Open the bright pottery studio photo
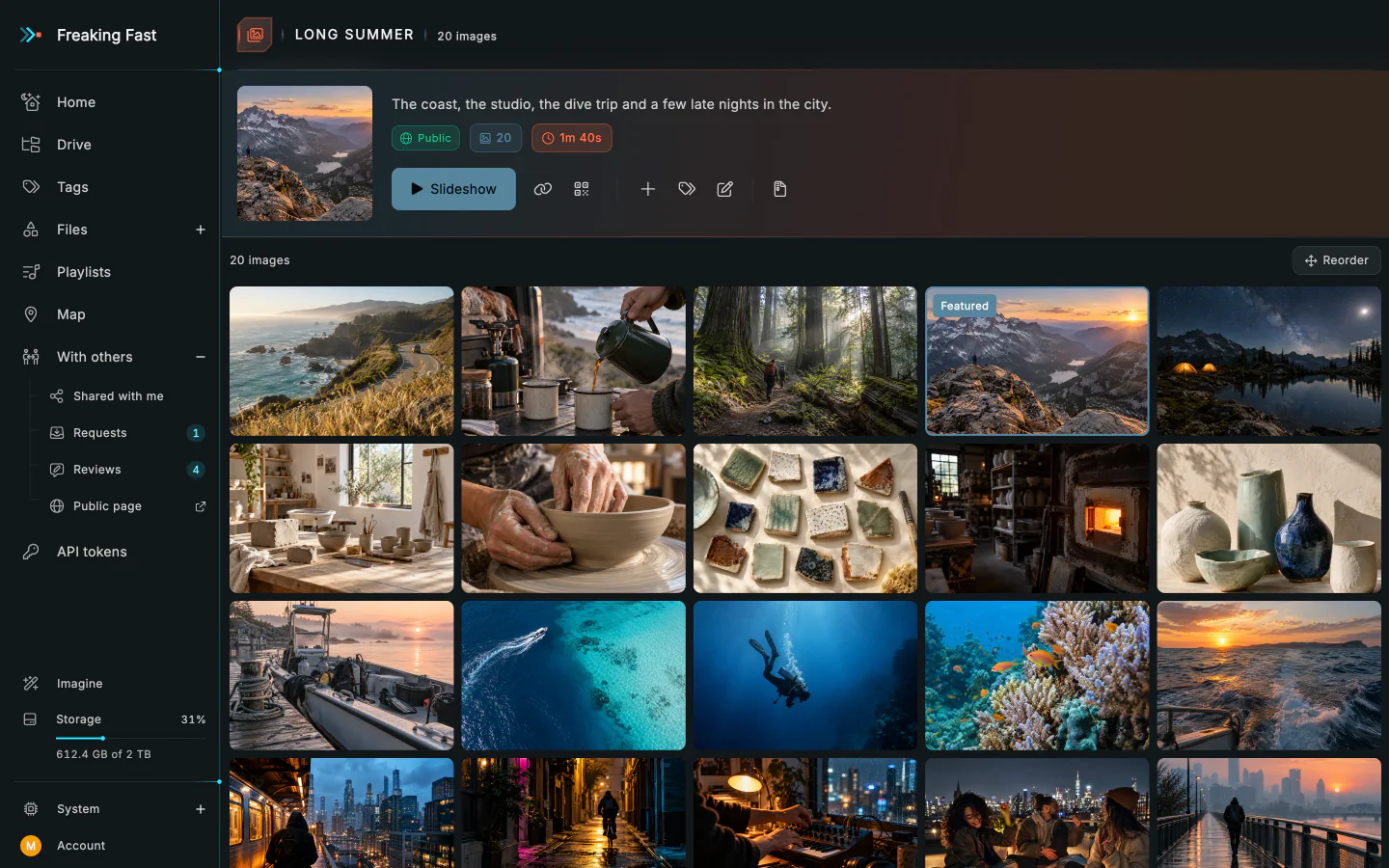The width and height of the screenshot is (1389, 868). point(341,518)
